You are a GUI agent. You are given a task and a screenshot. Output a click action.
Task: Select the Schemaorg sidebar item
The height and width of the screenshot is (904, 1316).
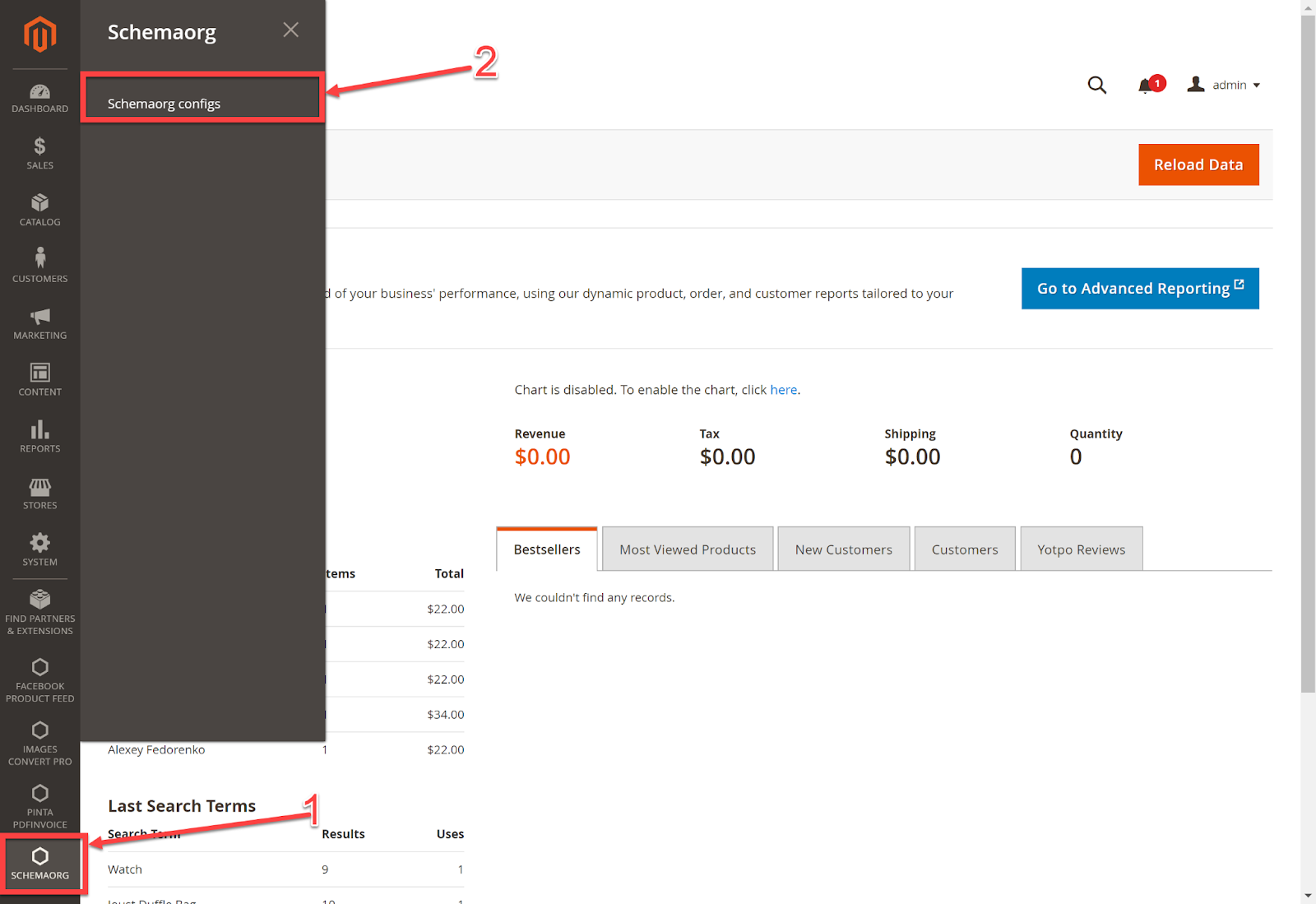pyautogui.click(x=39, y=864)
